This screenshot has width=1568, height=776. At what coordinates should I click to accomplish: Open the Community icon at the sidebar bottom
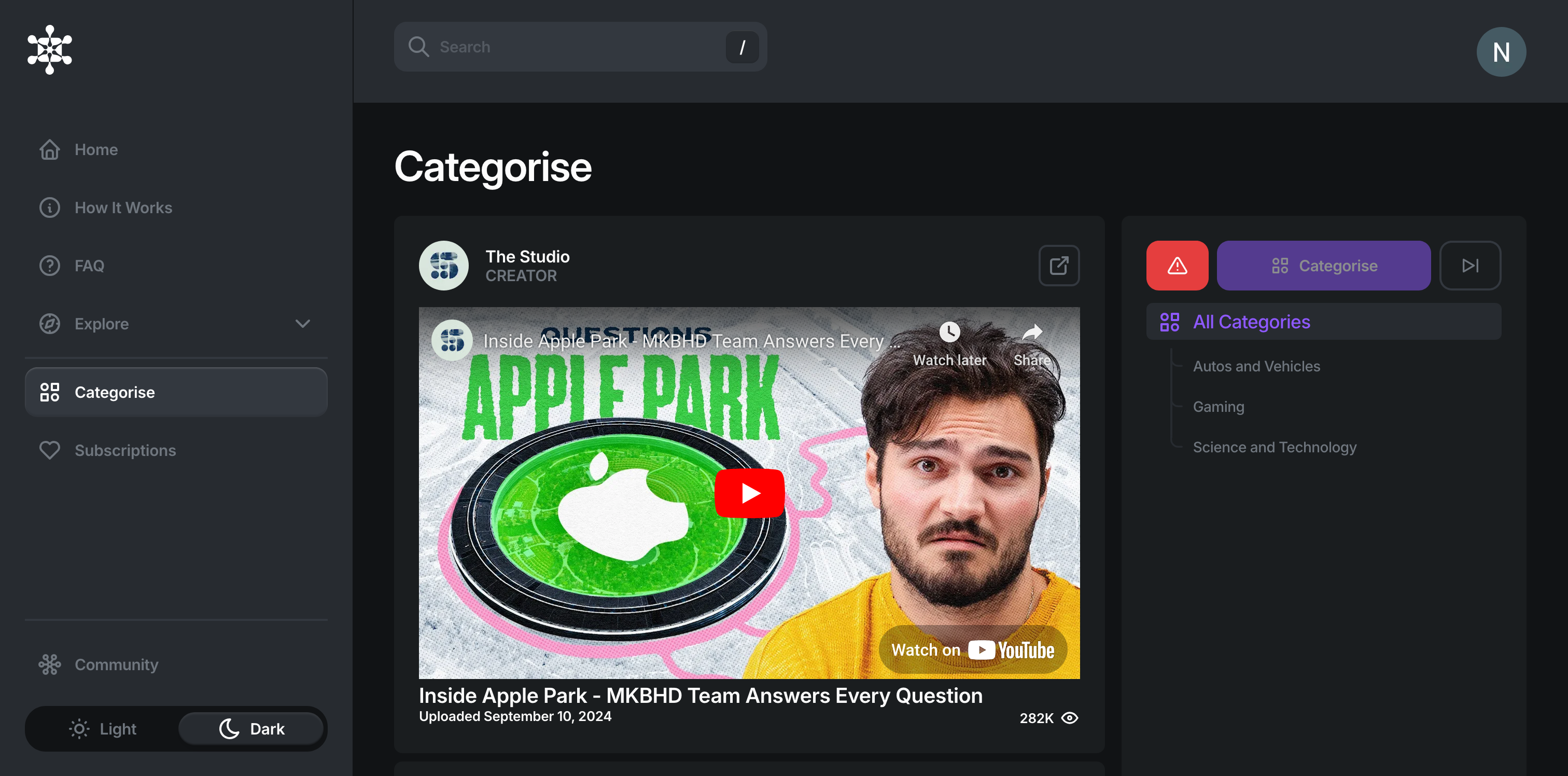click(x=50, y=664)
